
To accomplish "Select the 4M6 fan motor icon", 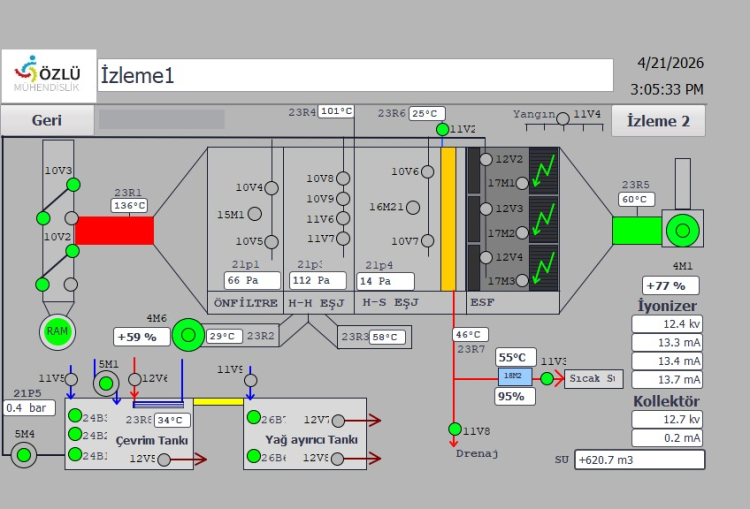I will pos(187,335).
